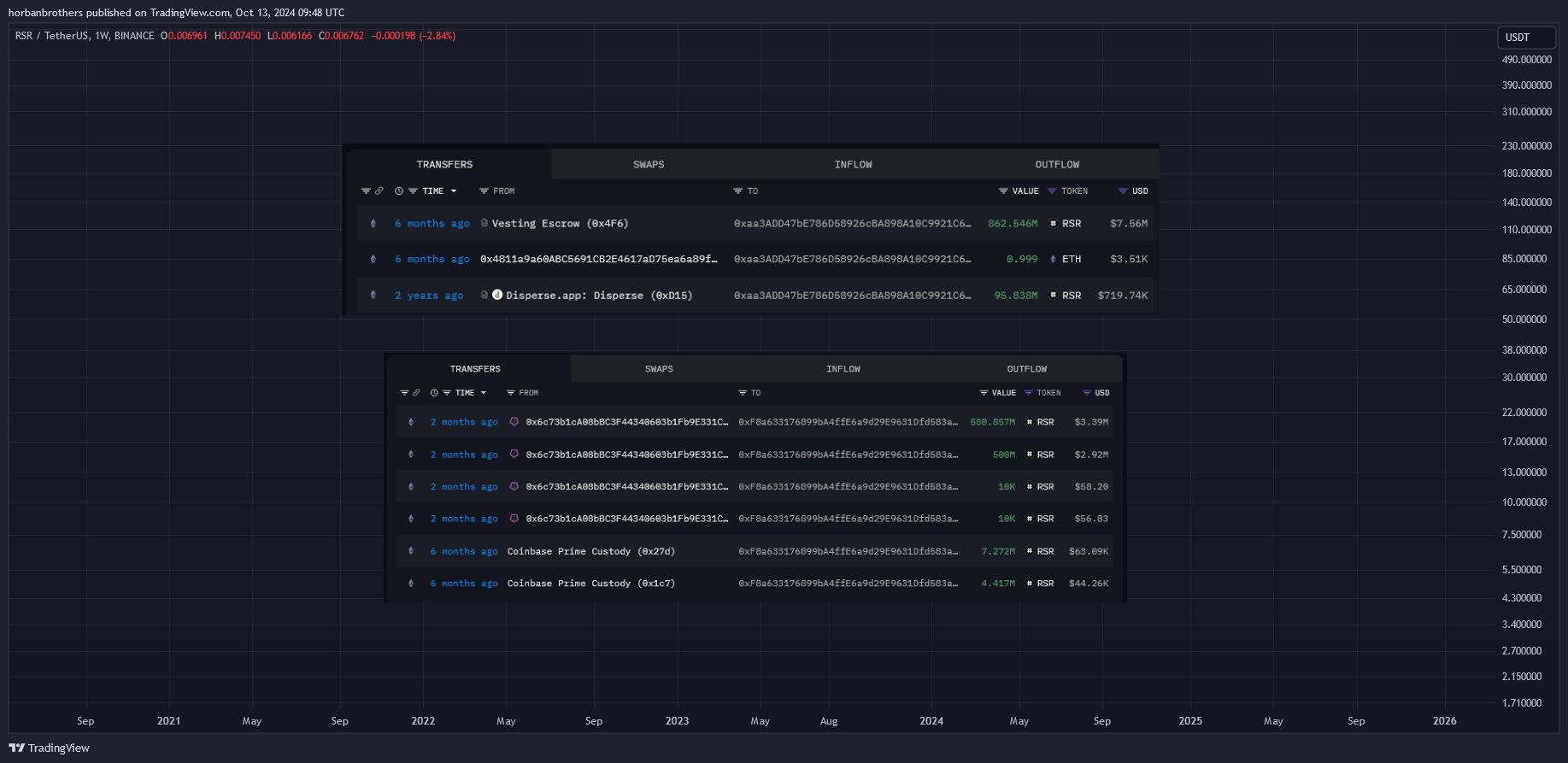The width and height of the screenshot is (1568, 763).
Task: Click the TO filter icon in the lower table
Action: click(x=743, y=393)
